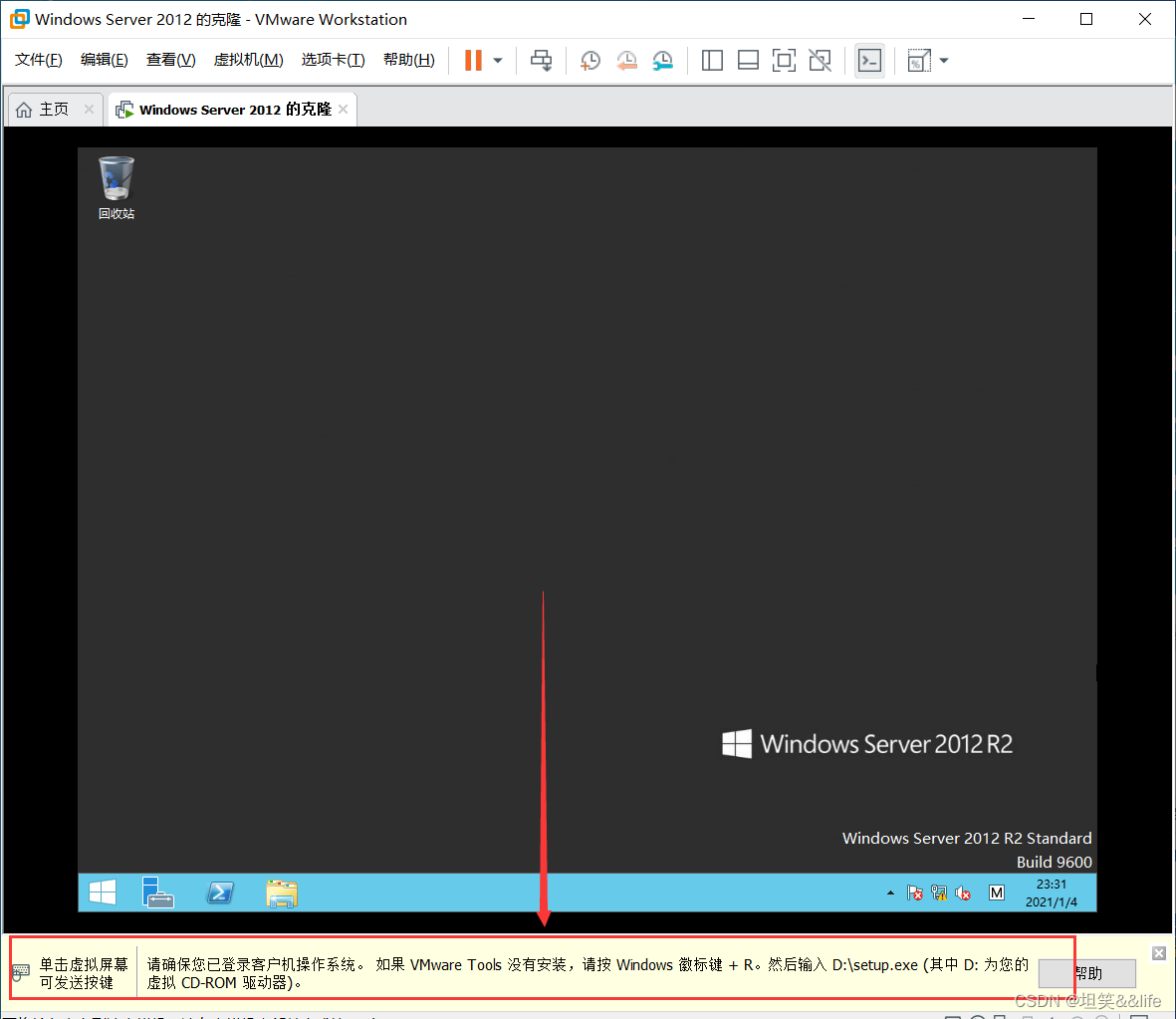
Task: Open the guest Windows Start button
Action: (x=103, y=892)
